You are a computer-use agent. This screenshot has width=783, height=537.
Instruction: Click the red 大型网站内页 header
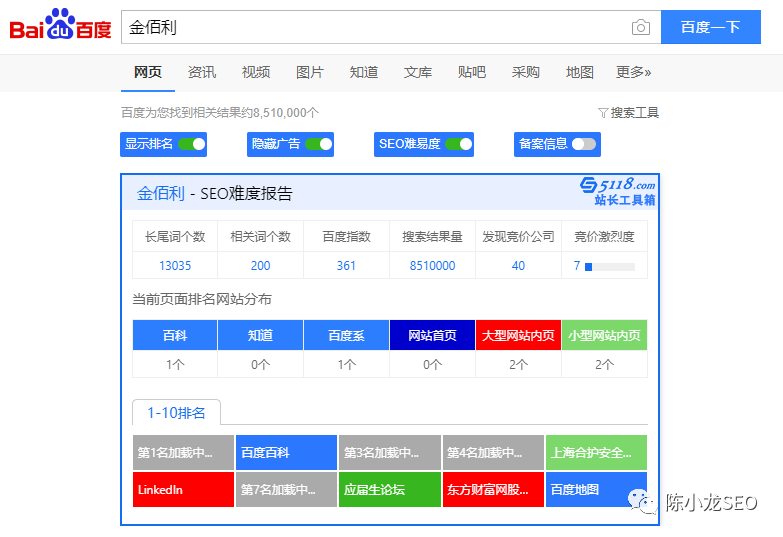[x=518, y=335]
